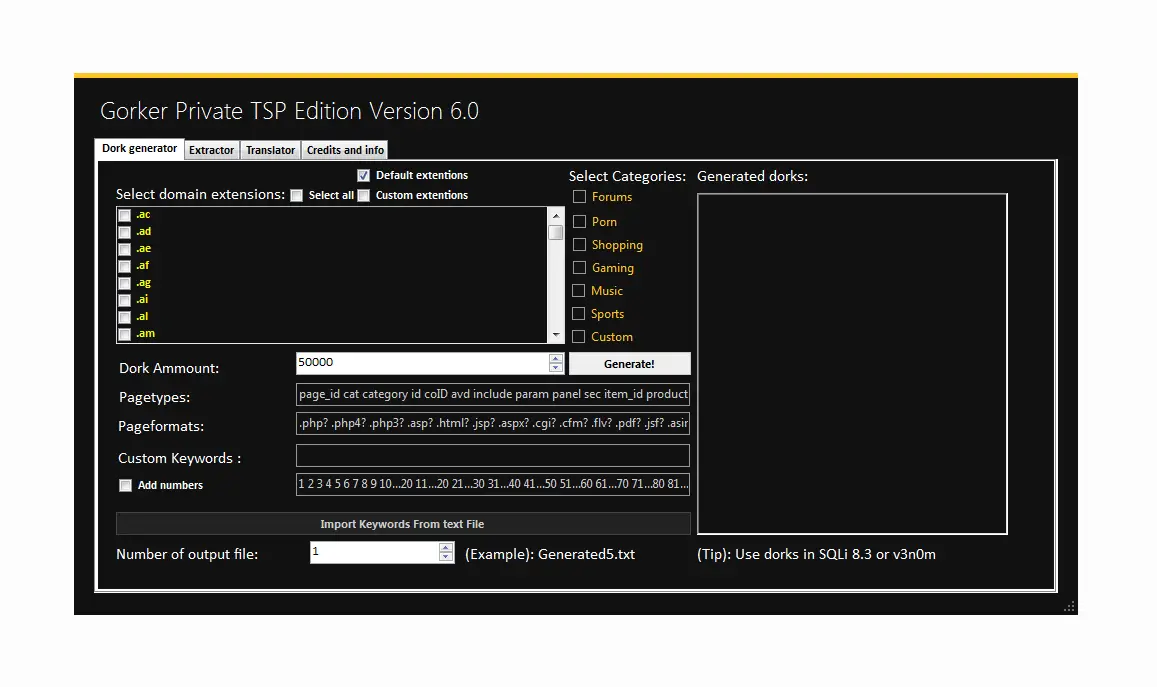Select the Music category
This screenshot has width=1157, height=687.
pos(579,290)
